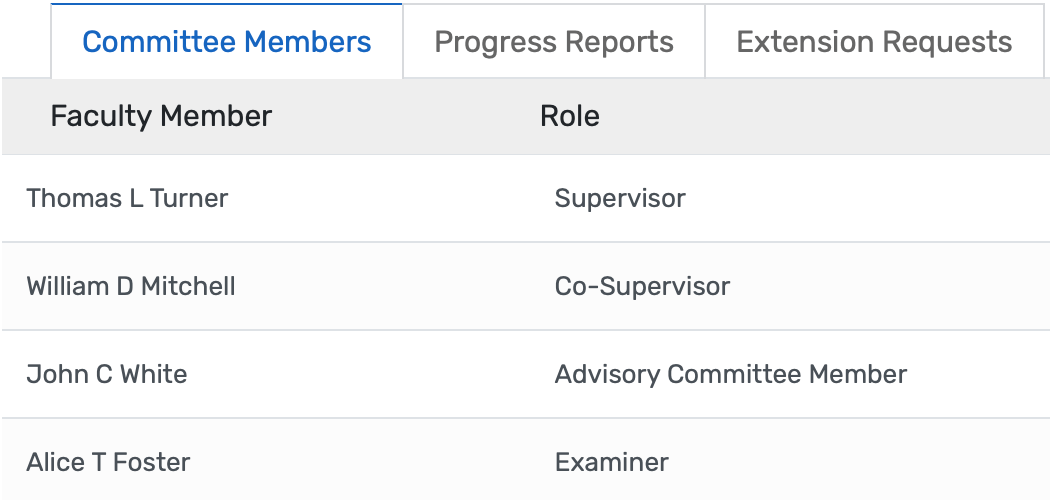The height and width of the screenshot is (500, 1050).
Task: Click on John C White's name
Action: (x=107, y=374)
